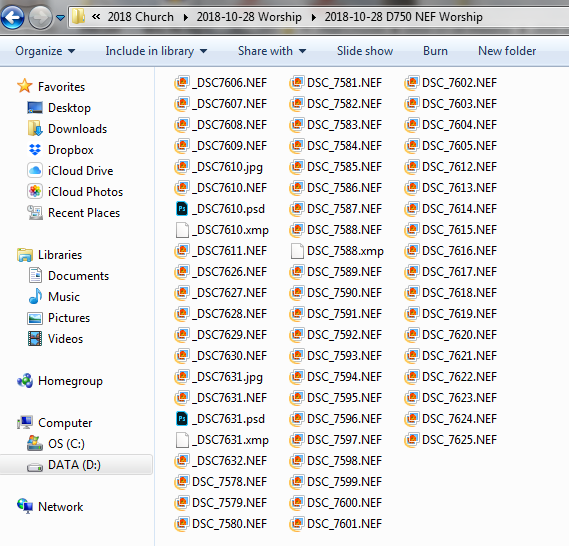Select file DSC_7588.xmp
Image resolution: width=569 pixels, height=546 pixels.
point(337,251)
